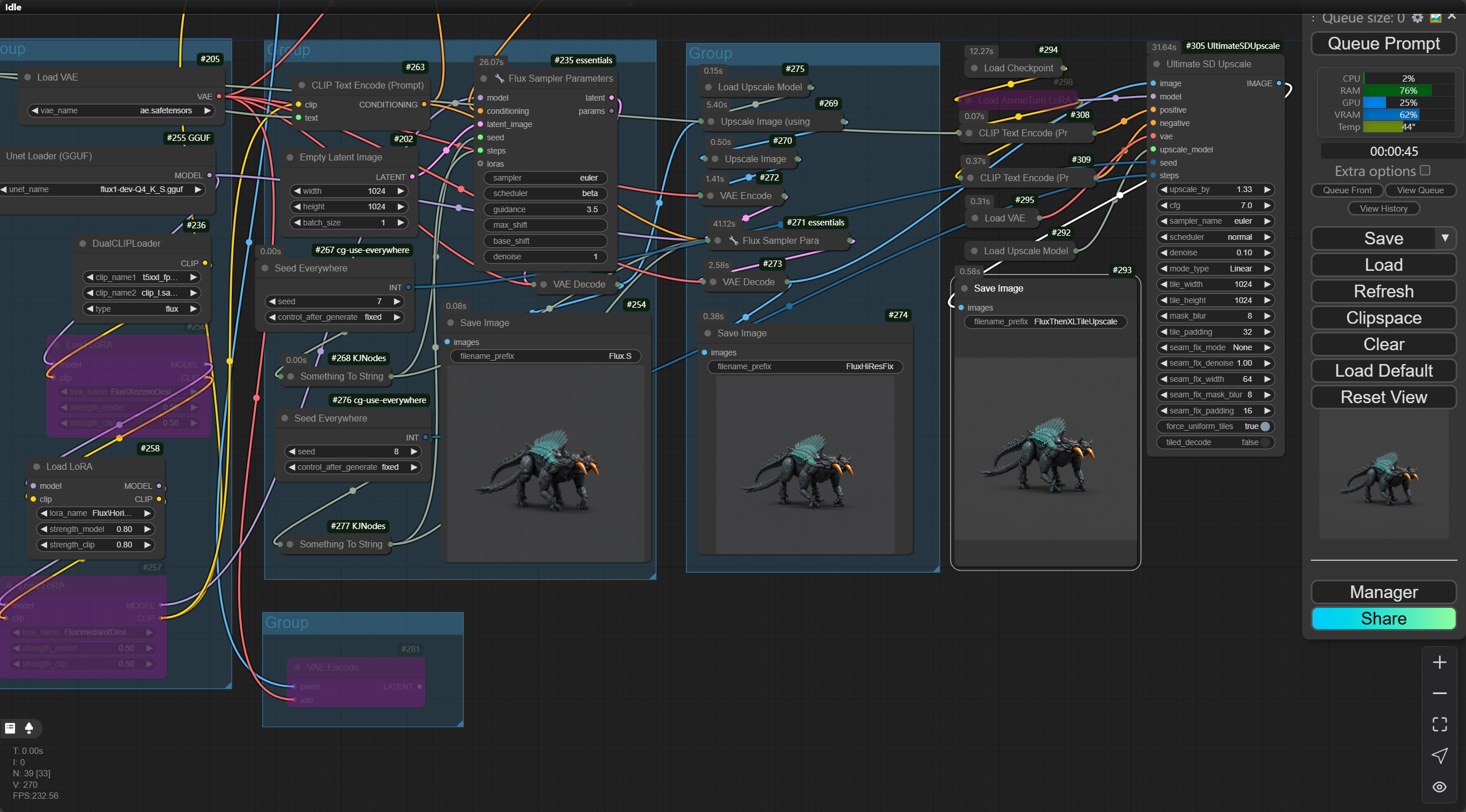Click the rocket icon bottom left
This screenshot has width=1466, height=812.
(29, 728)
